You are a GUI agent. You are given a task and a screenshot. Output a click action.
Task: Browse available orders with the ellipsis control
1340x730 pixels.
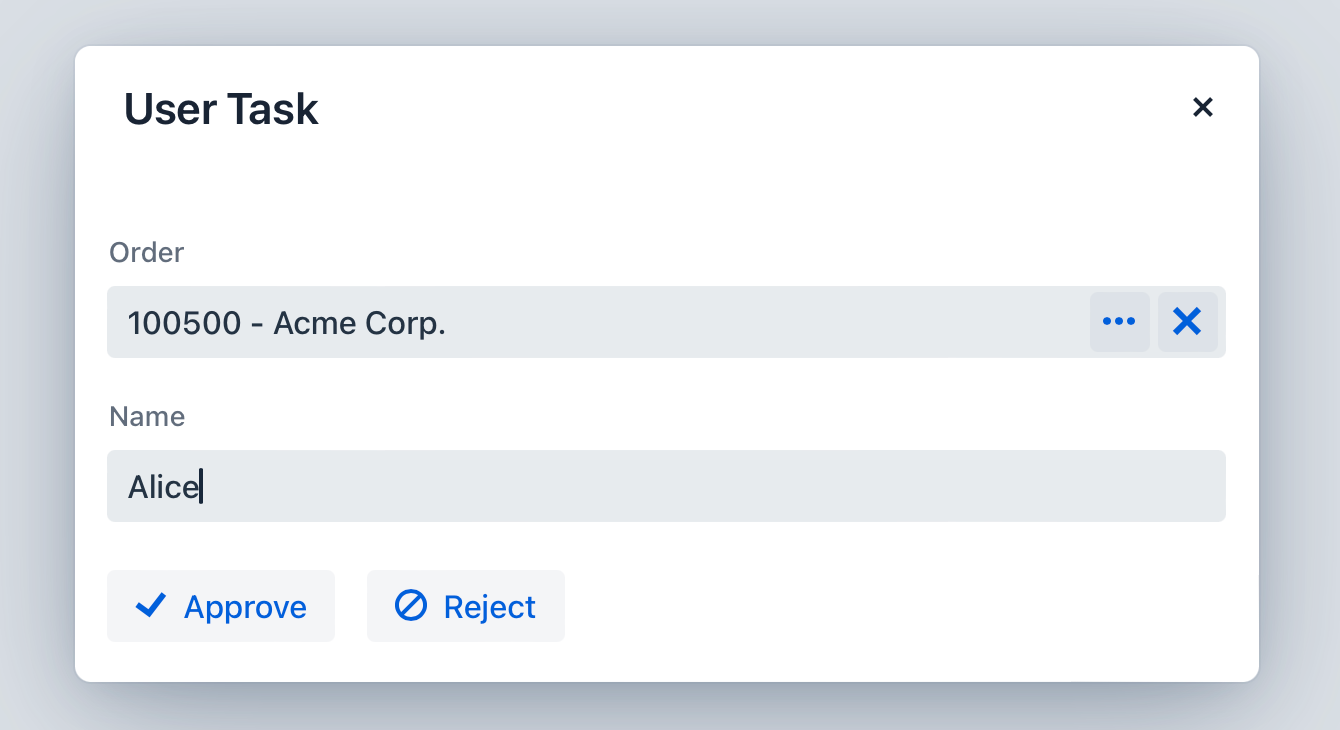pyautogui.click(x=1119, y=321)
